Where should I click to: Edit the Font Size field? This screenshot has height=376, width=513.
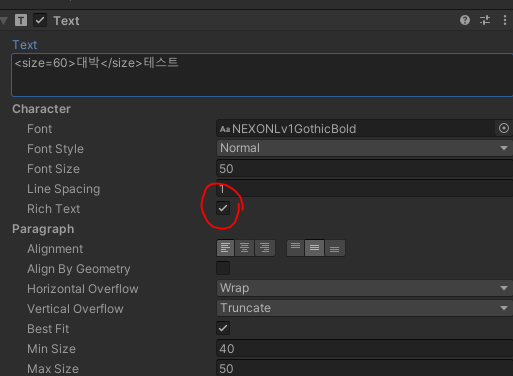365,169
